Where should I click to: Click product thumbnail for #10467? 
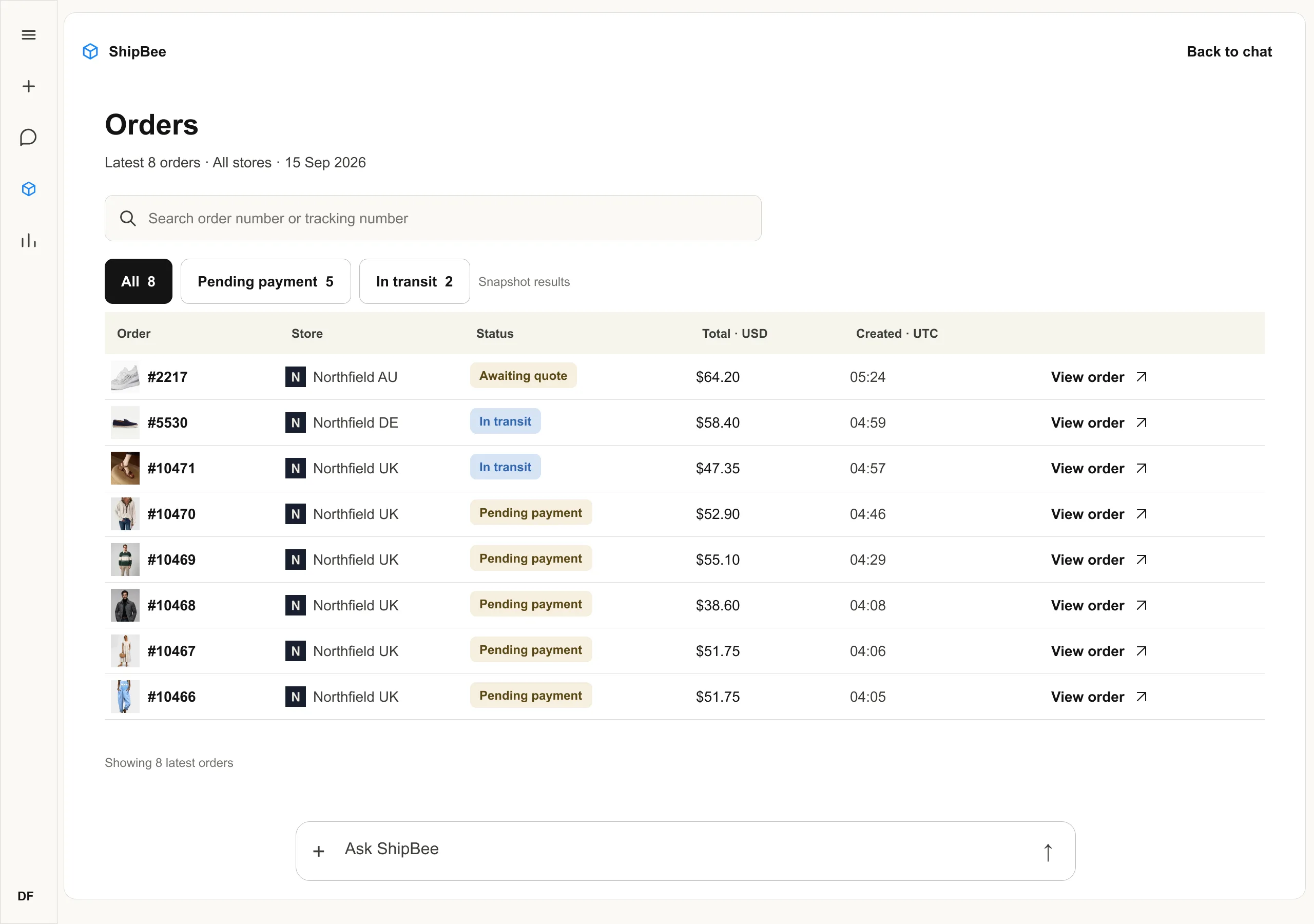(x=125, y=651)
